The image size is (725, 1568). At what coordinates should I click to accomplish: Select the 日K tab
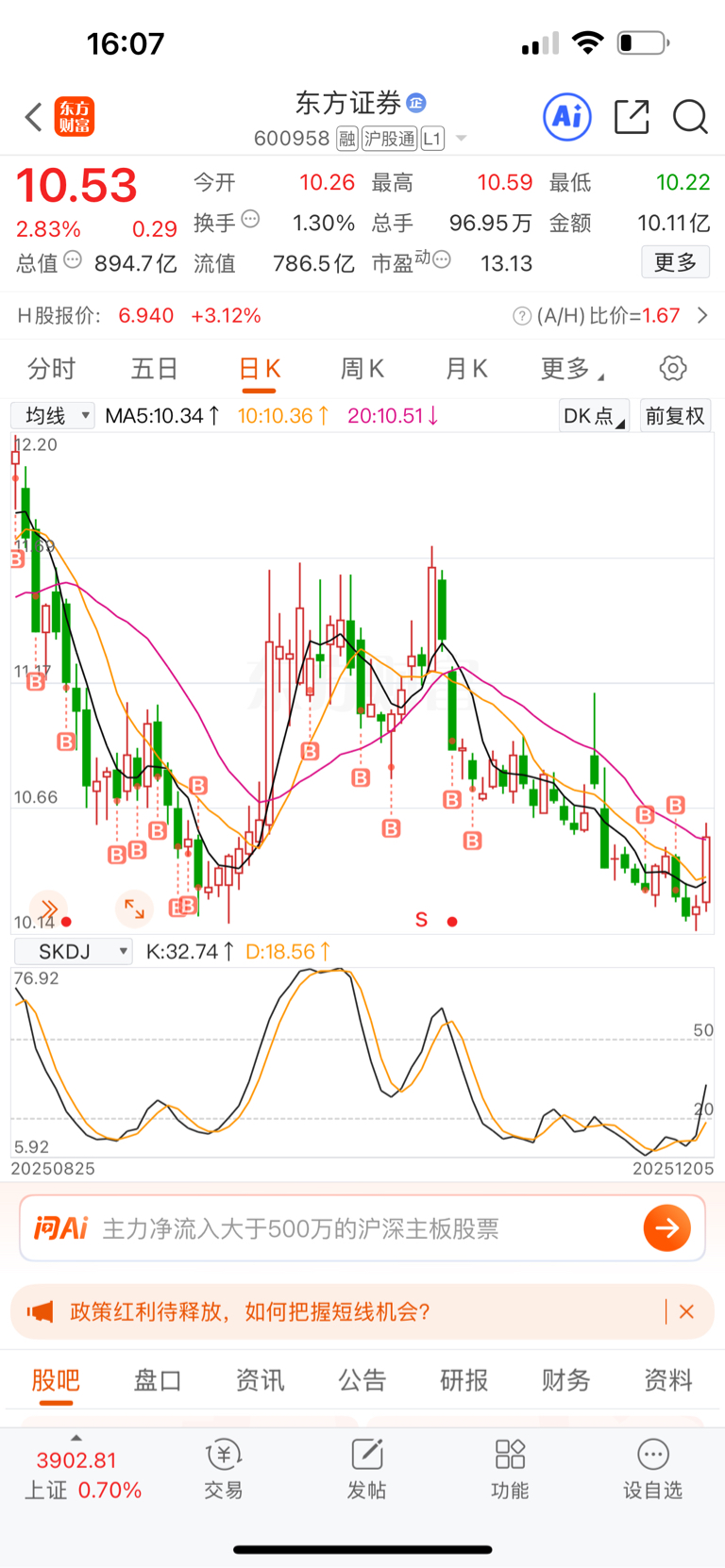[x=260, y=369]
